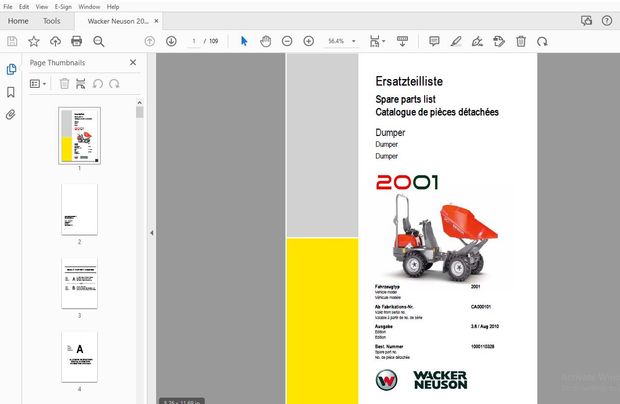Click the Save file icon
This screenshot has height=404, width=620.
[12, 41]
